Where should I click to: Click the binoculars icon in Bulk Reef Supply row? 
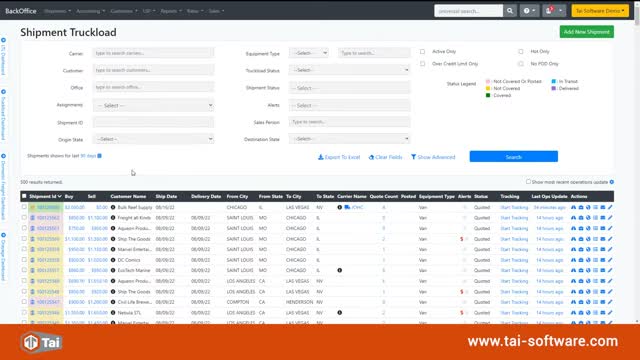573,207
